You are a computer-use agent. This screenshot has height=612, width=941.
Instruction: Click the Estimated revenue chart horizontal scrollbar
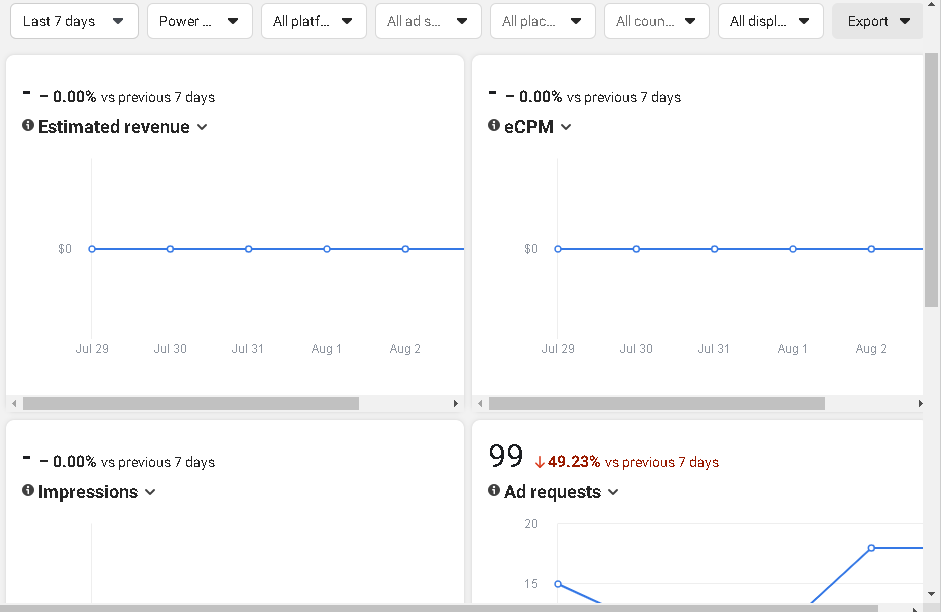(x=190, y=403)
